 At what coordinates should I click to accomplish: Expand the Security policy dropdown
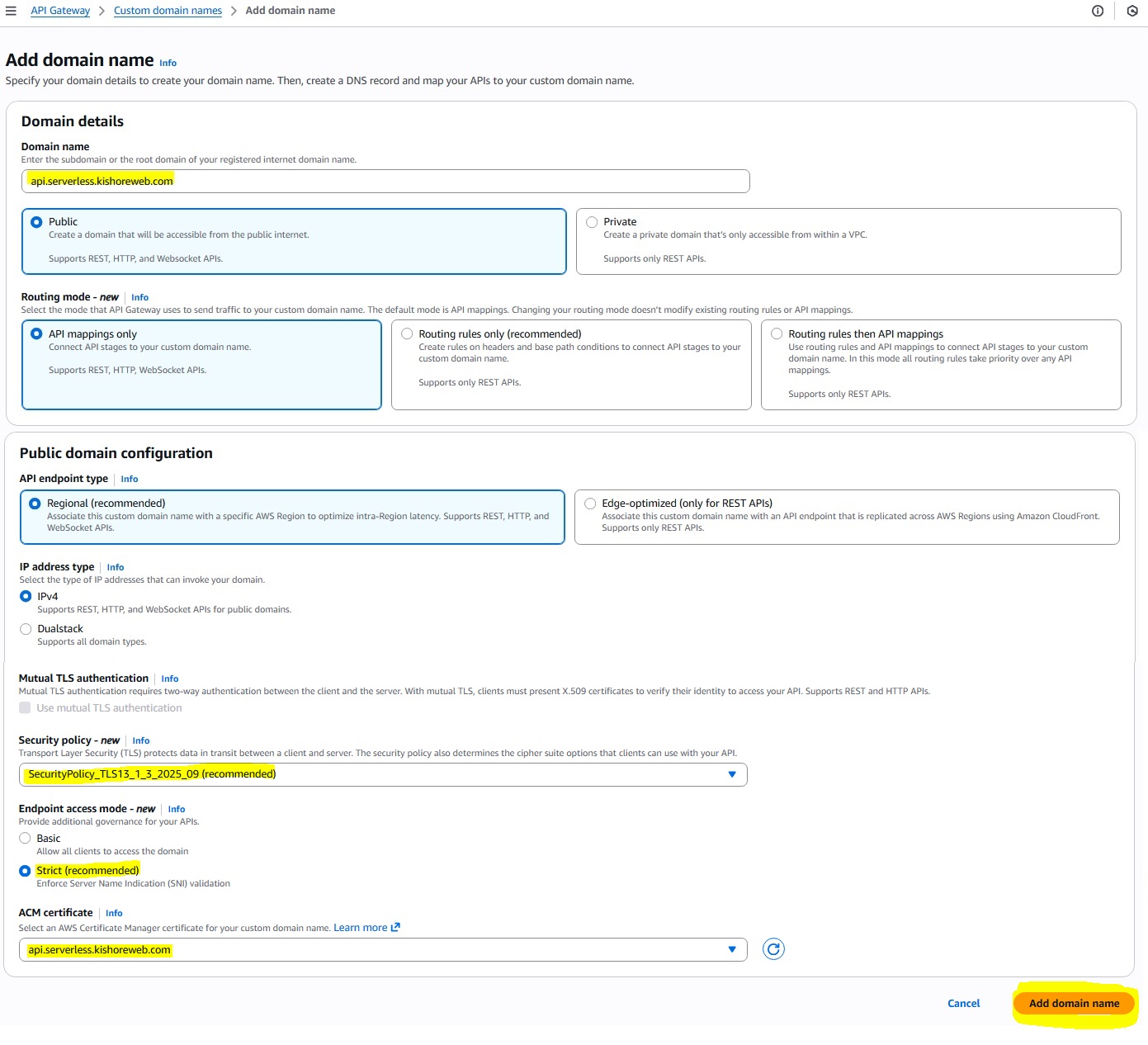click(x=383, y=774)
